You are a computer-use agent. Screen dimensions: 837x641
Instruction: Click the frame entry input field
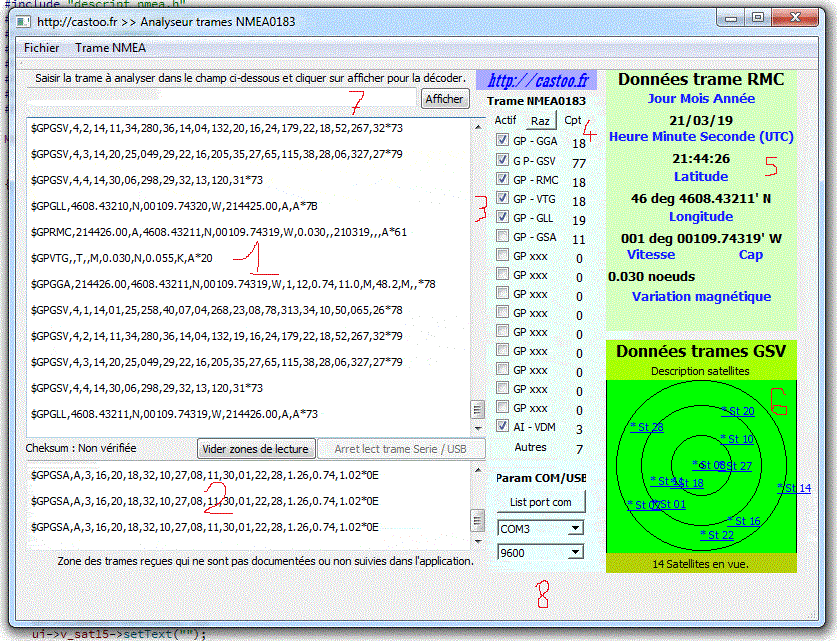click(222, 98)
